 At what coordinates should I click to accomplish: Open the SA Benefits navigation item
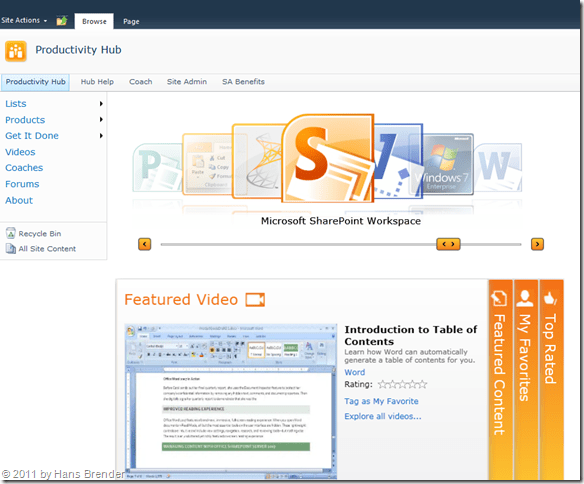point(243,82)
